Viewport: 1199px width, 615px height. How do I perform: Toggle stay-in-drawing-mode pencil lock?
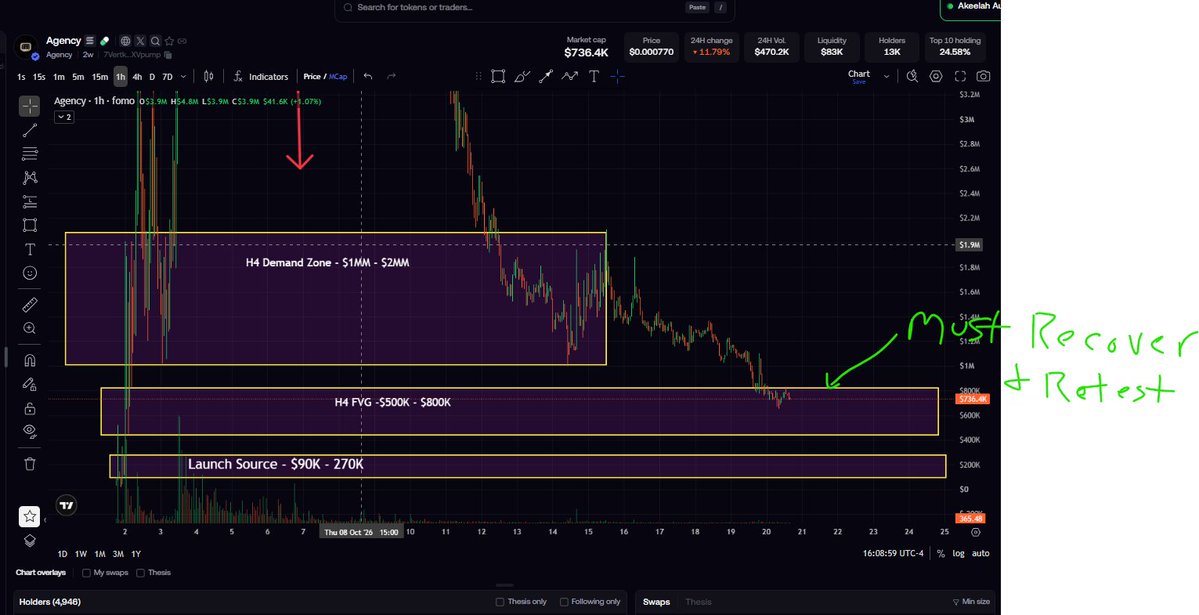coord(30,384)
